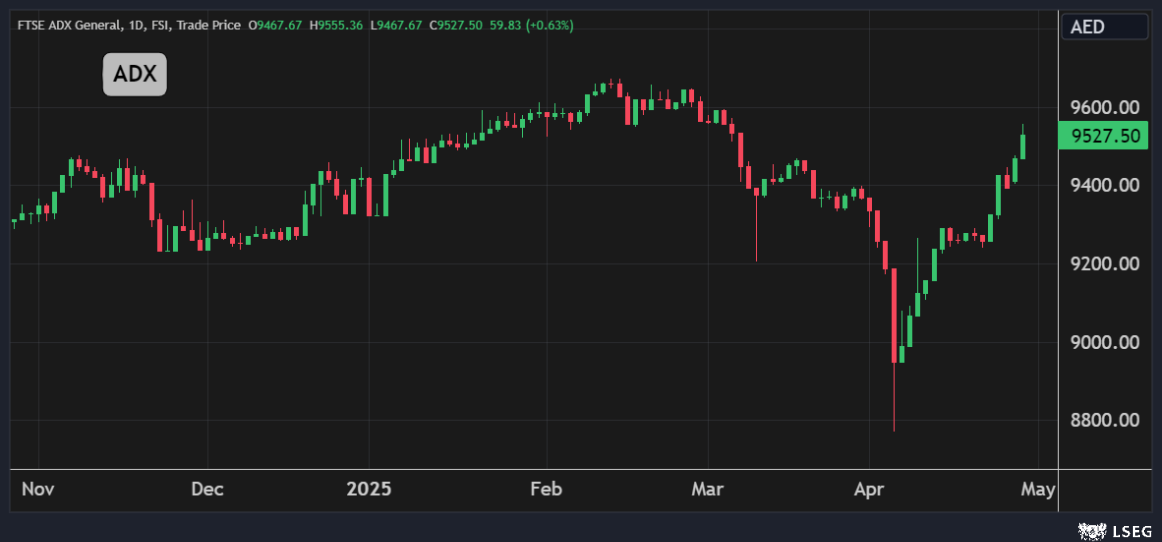Image resolution: width=1162 pixels, height=542 pixels.
Task: Select the Dec marker on time axis
Action: pos(207,489)
